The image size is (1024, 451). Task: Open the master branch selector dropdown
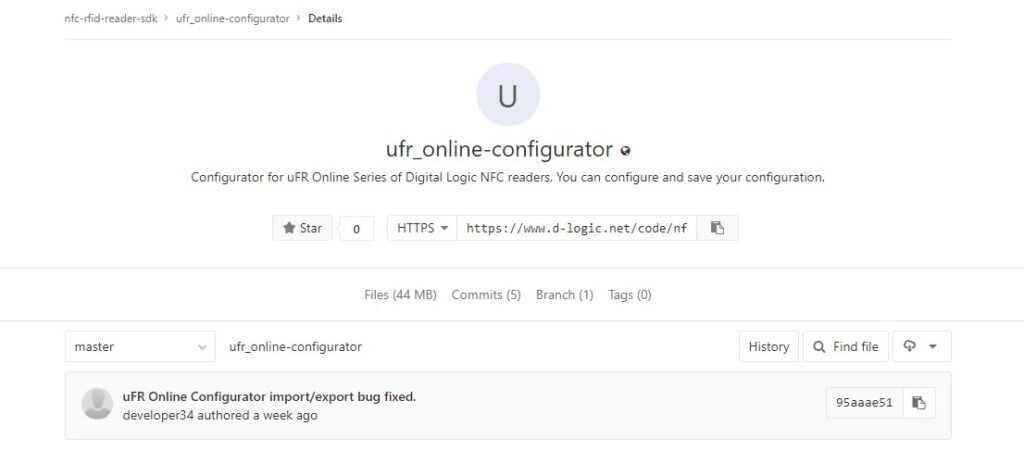(x=140, y=347)
